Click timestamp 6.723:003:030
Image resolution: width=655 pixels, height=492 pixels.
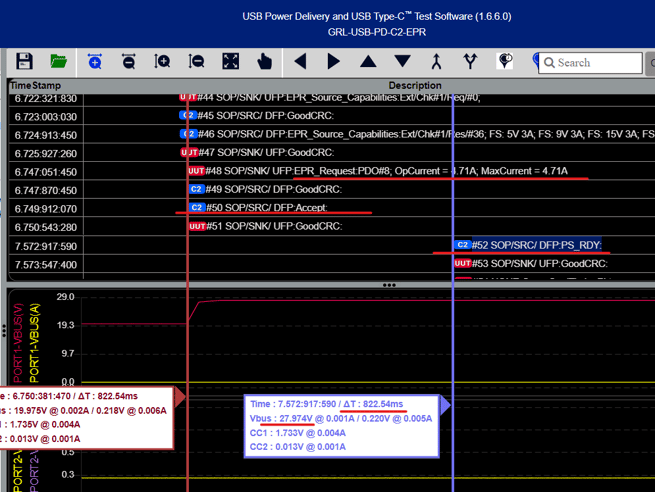[46, 117]
